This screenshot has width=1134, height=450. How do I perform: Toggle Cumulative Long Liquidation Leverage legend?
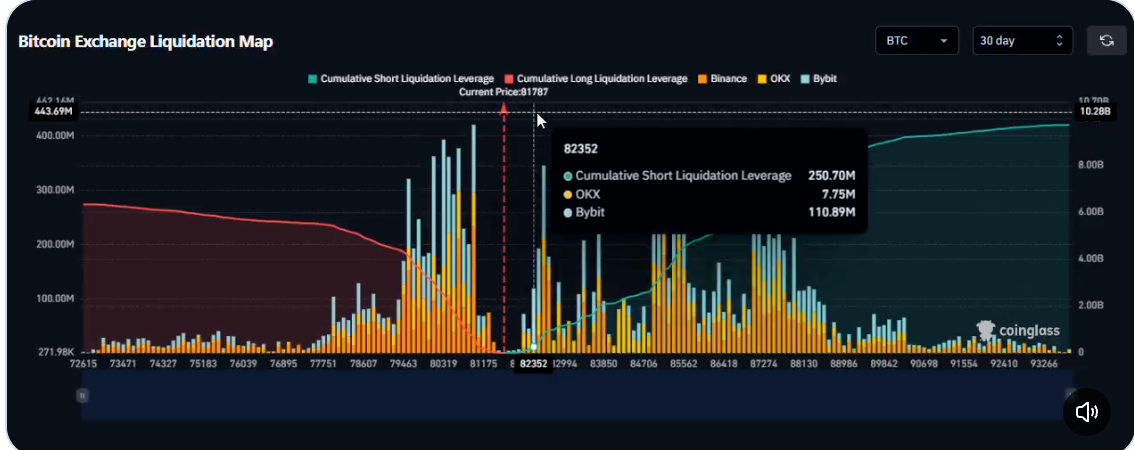pos(596,78)
